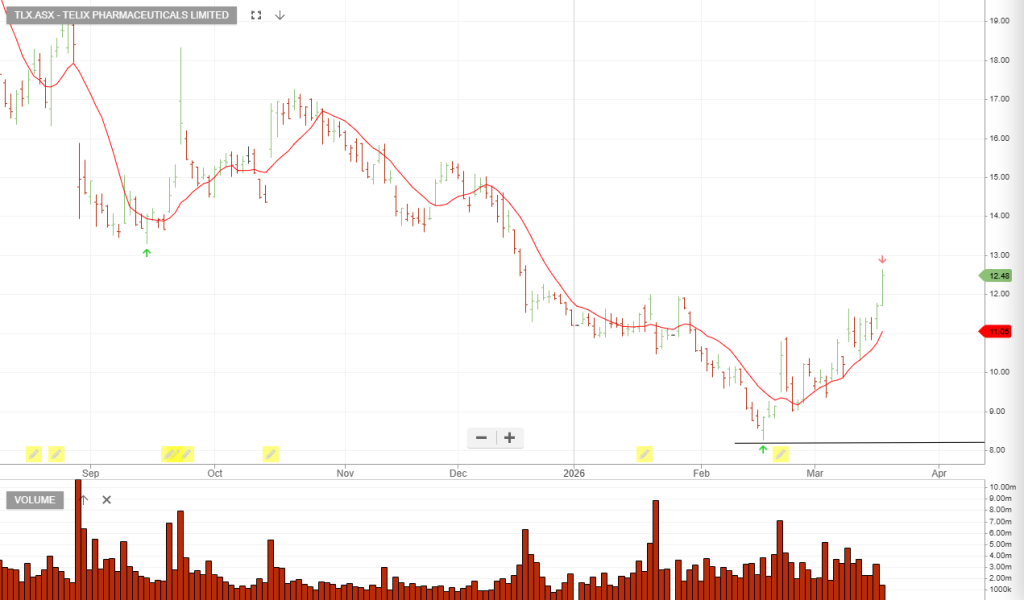Open the yellow note marker in late February
The image size is (1024, 600).
point(781,454)
